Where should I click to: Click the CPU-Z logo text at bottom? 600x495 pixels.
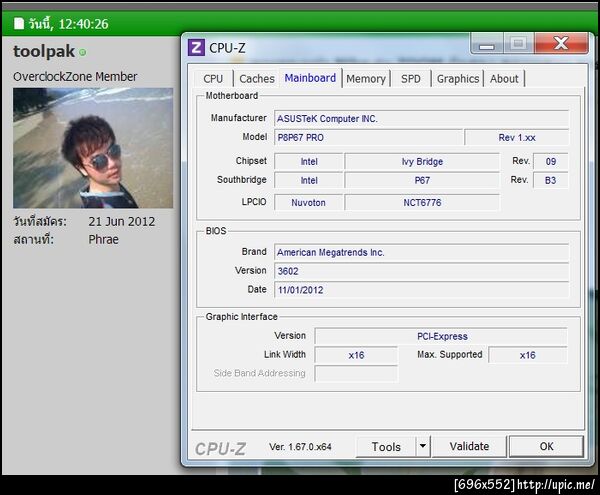coord(220,448)
